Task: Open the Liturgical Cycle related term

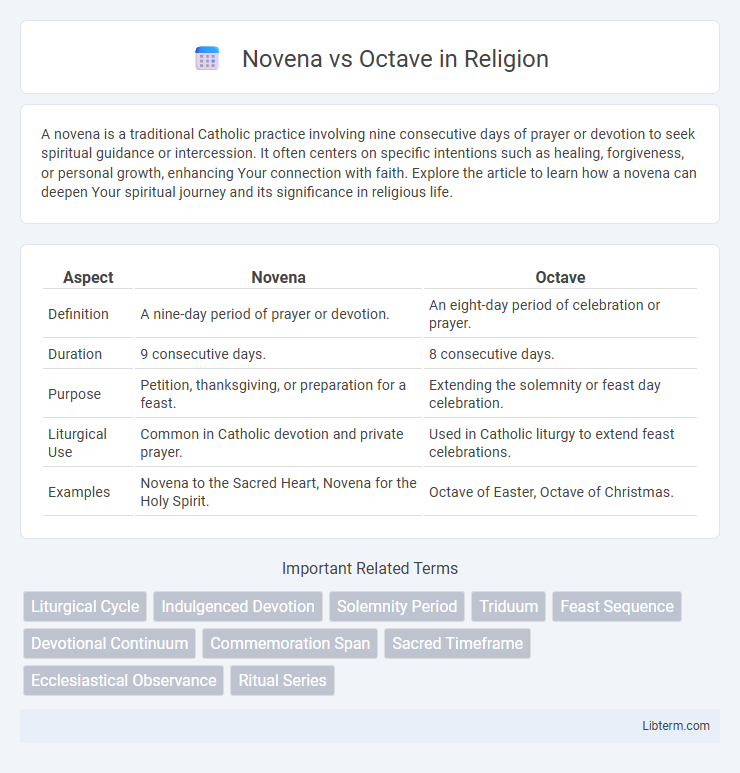Action: pos(85,606)
